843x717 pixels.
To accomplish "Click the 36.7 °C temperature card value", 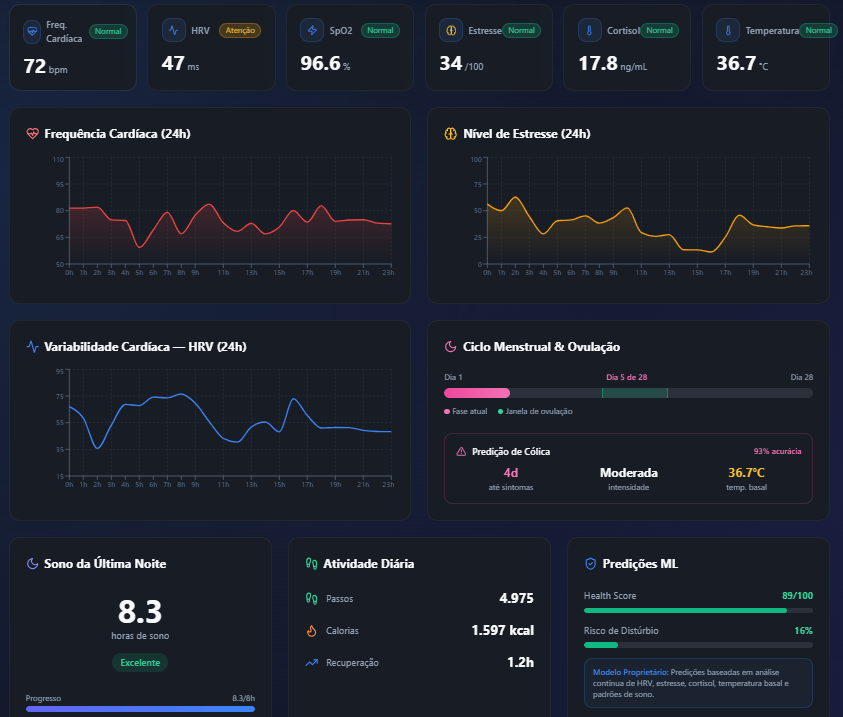I will (x=742, y=63).
